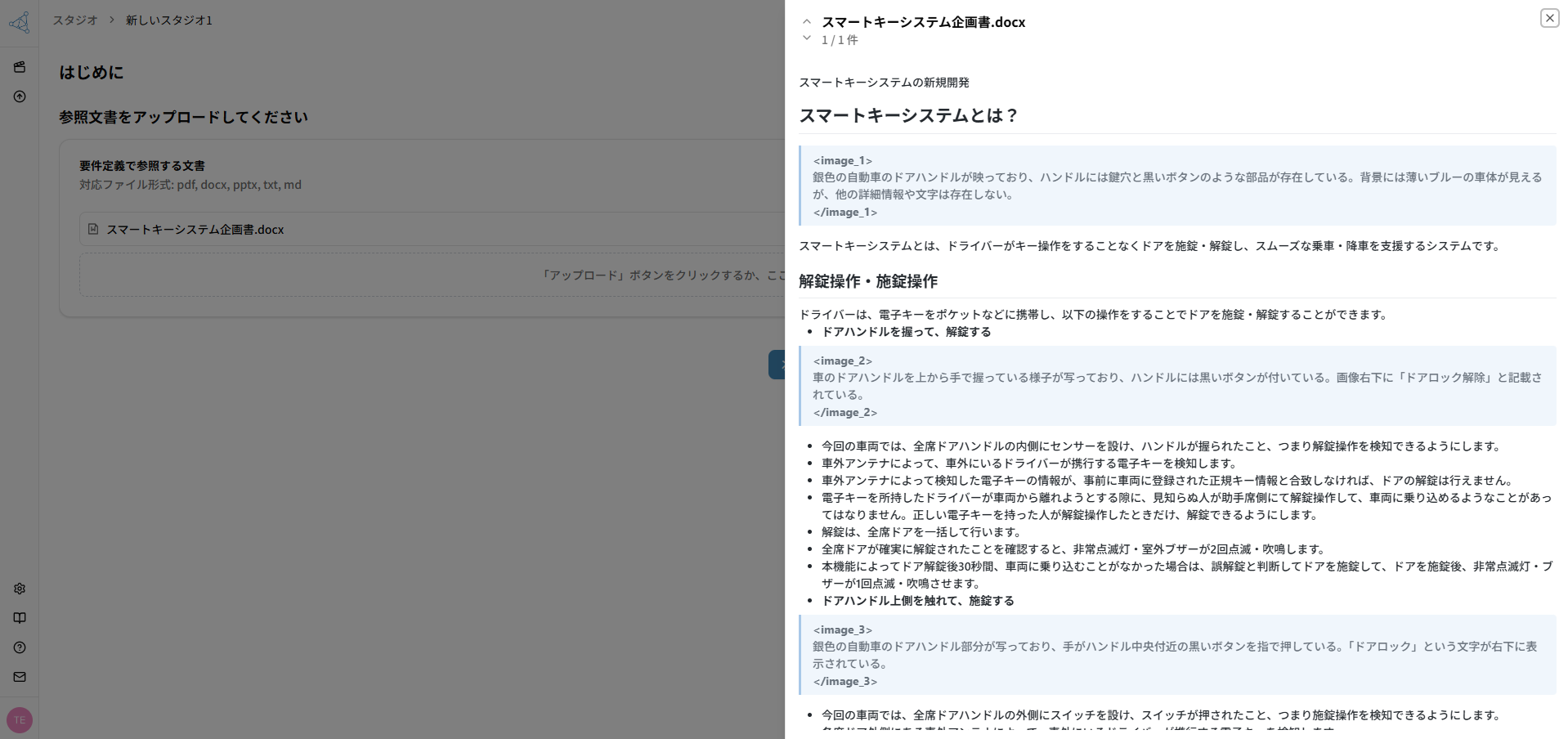Screen dimensions: 1568x739
Task: Open the TE user avatar menu
Action: point(19,720)
